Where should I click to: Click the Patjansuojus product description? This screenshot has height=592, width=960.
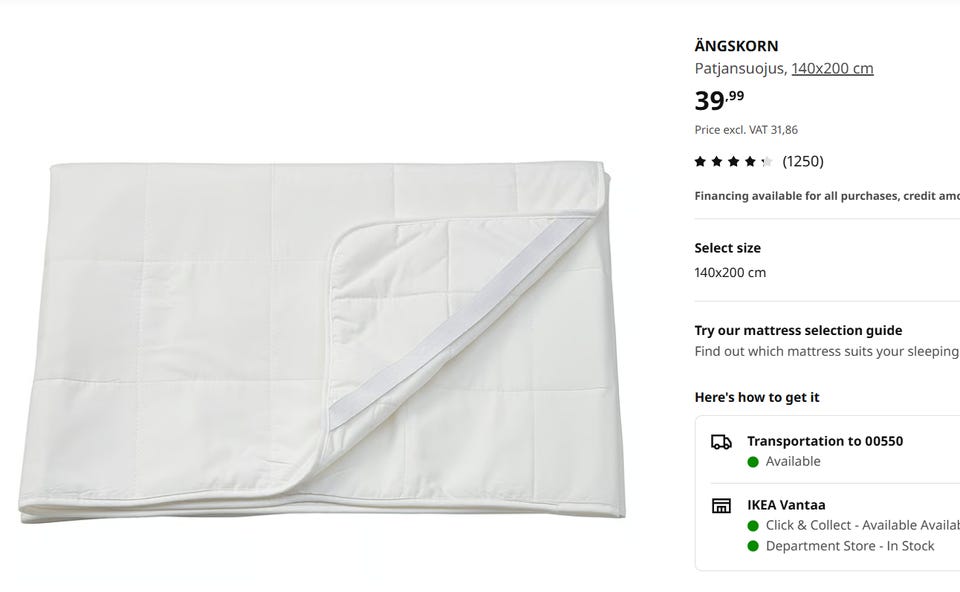click(740, 69)
